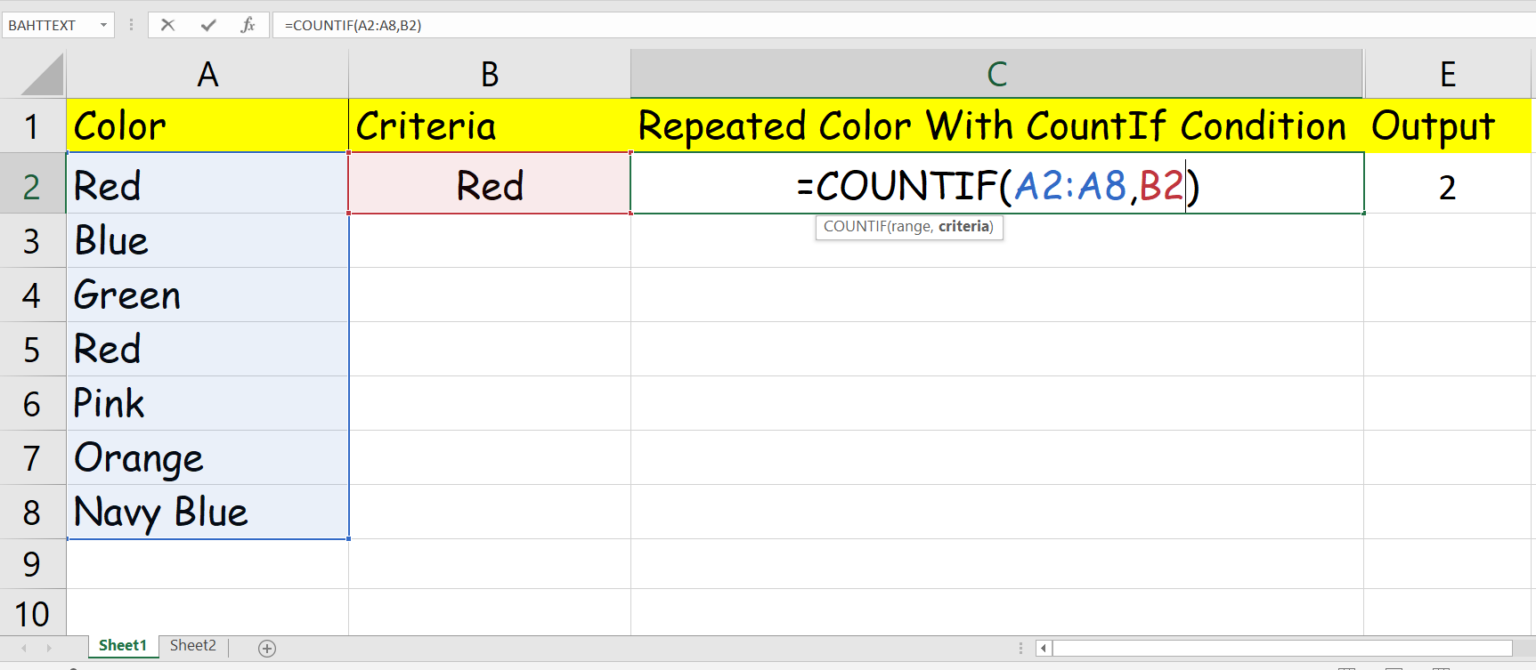This screenshot has height=670, width=1536.
Task: Confirm the formula with the checkmark icon
Action: point(210,24)
